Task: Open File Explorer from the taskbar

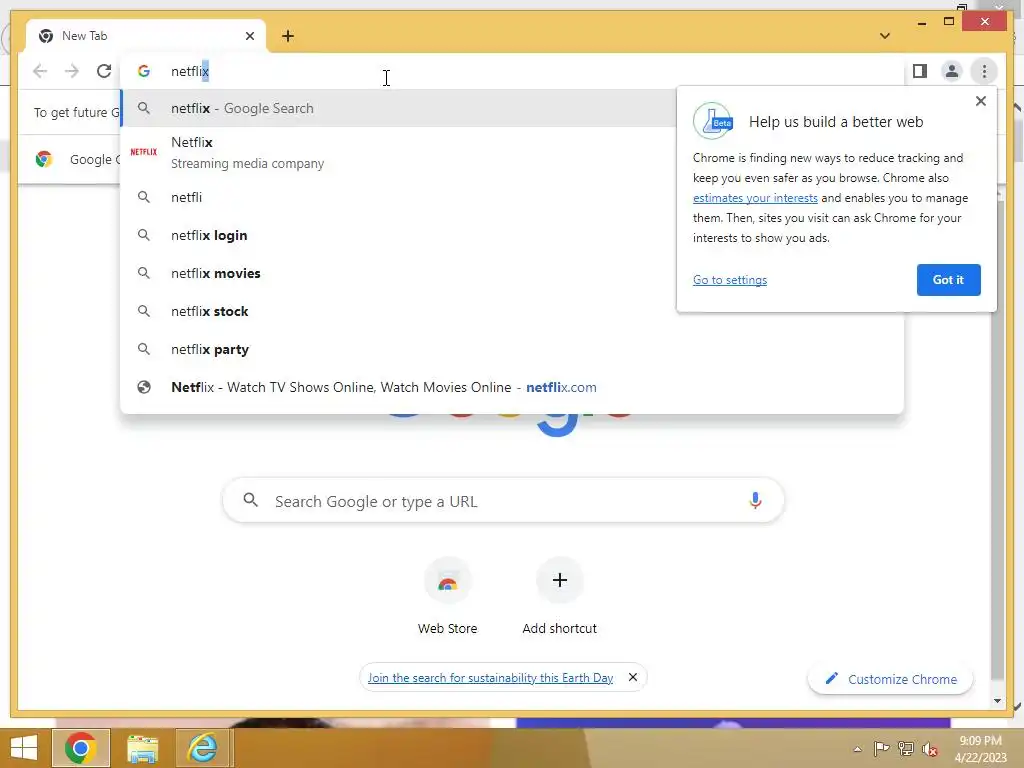Action: pos(142,748)
